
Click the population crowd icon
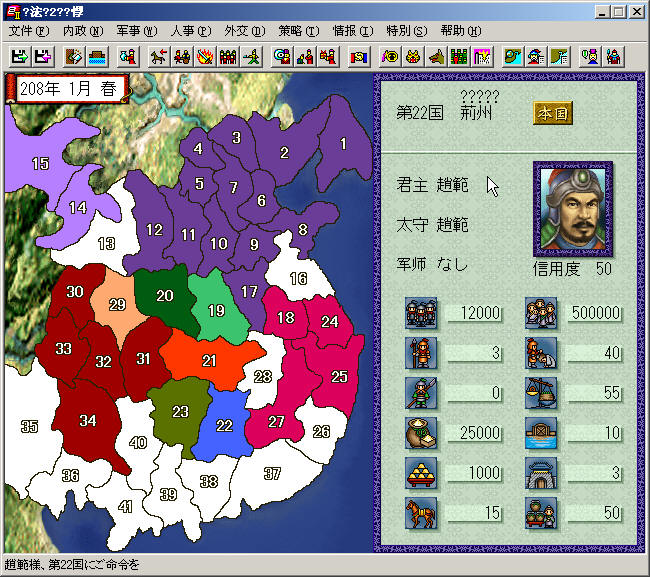541,314
